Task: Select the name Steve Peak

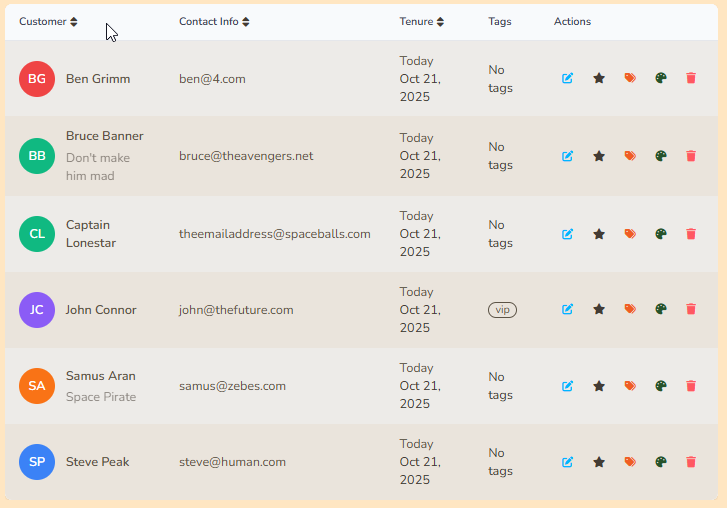Action: click(97, 462)
